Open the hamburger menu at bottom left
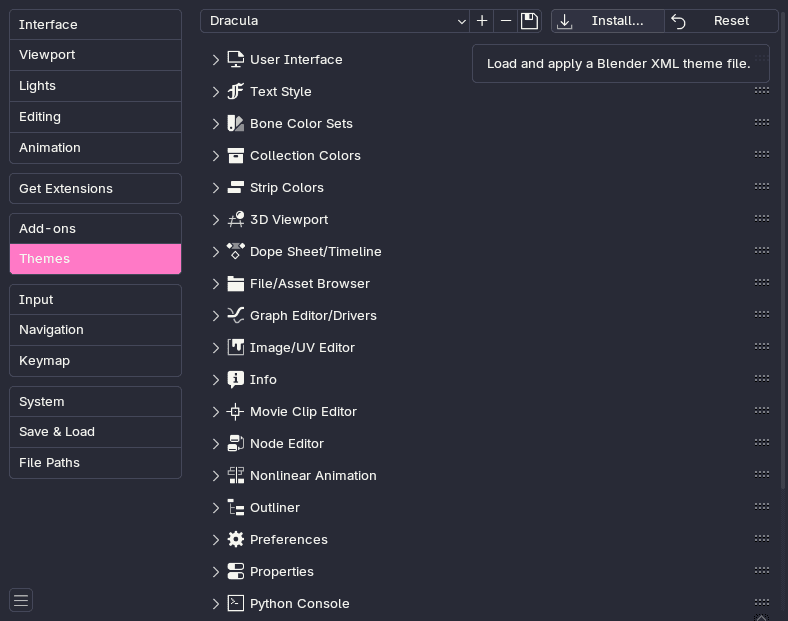The width and height of the screenshot is (788, 621). pos(21,600)
